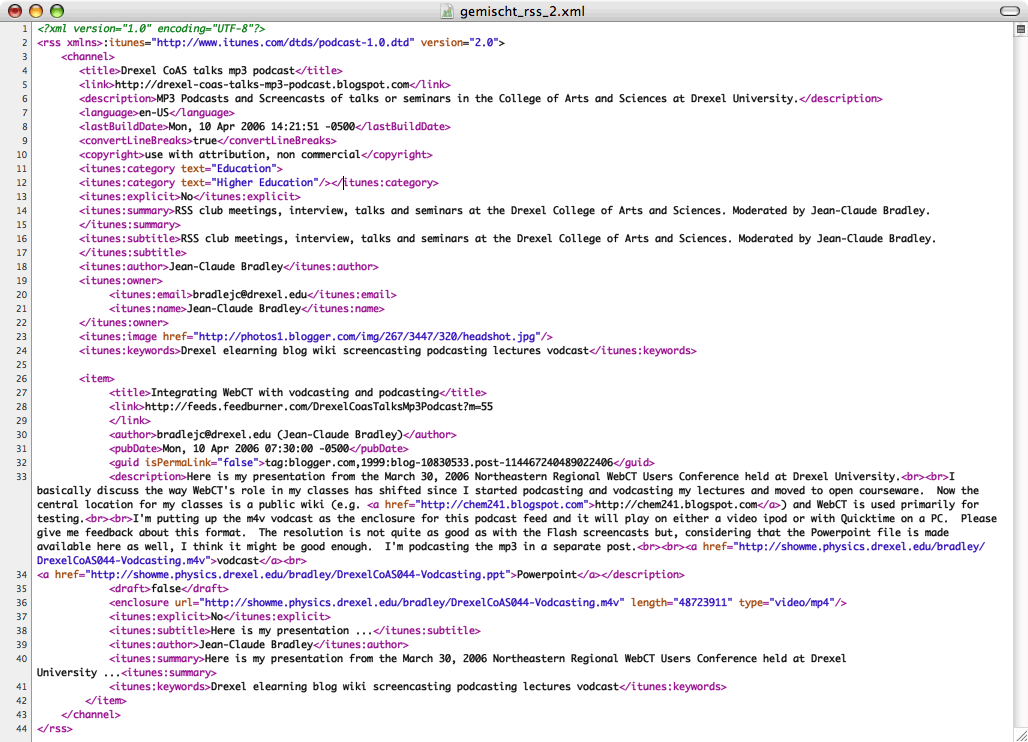The image size is (1028, 742).
Task: Click the headshot.jpg image href URL
Action: (x=367, y=337)
